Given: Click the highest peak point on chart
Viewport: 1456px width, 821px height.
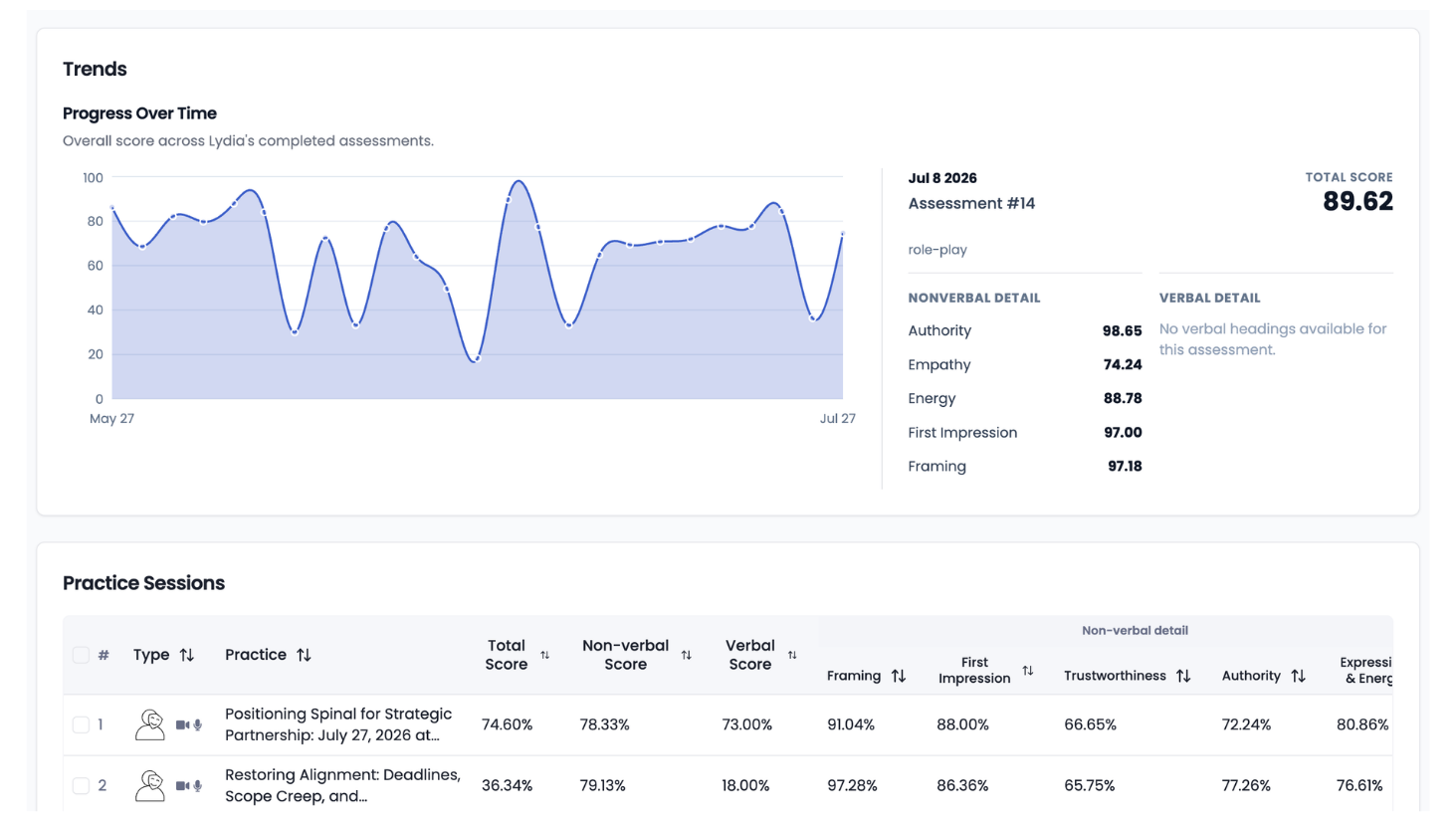Looking at the screenshot, I should (x=517, y=182).
